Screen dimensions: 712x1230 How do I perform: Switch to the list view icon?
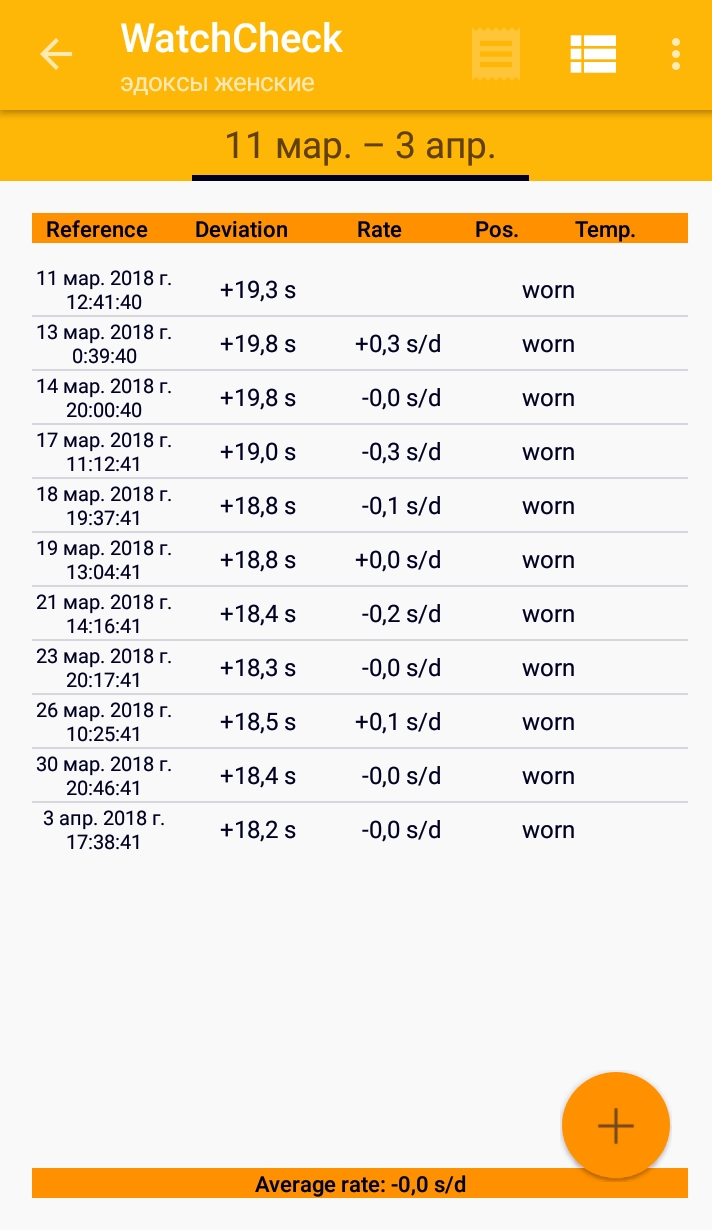tap(593, 54)
